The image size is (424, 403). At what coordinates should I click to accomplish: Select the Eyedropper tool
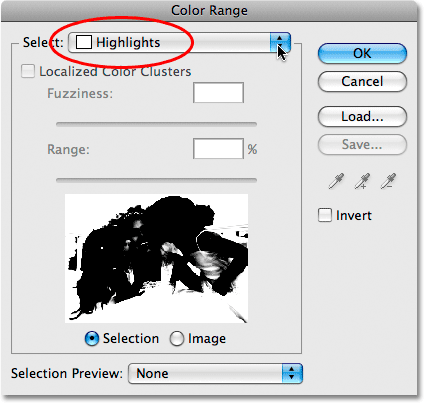[x=336, y=181]
